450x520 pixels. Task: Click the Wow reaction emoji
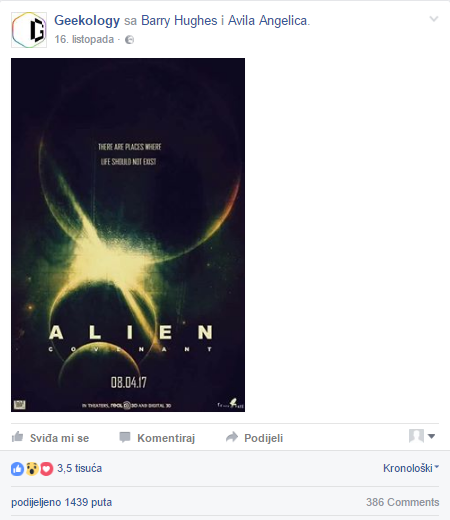(x=32, y=469)
